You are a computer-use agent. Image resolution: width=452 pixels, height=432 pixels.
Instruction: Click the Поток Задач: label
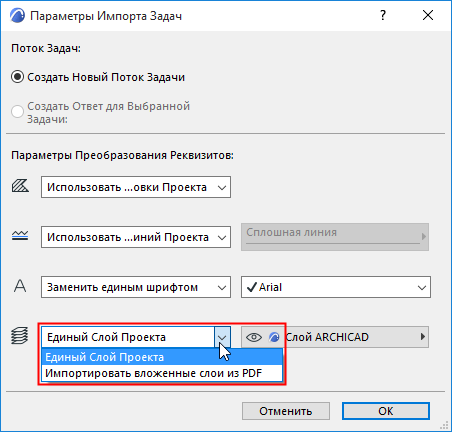click(46, 49)
